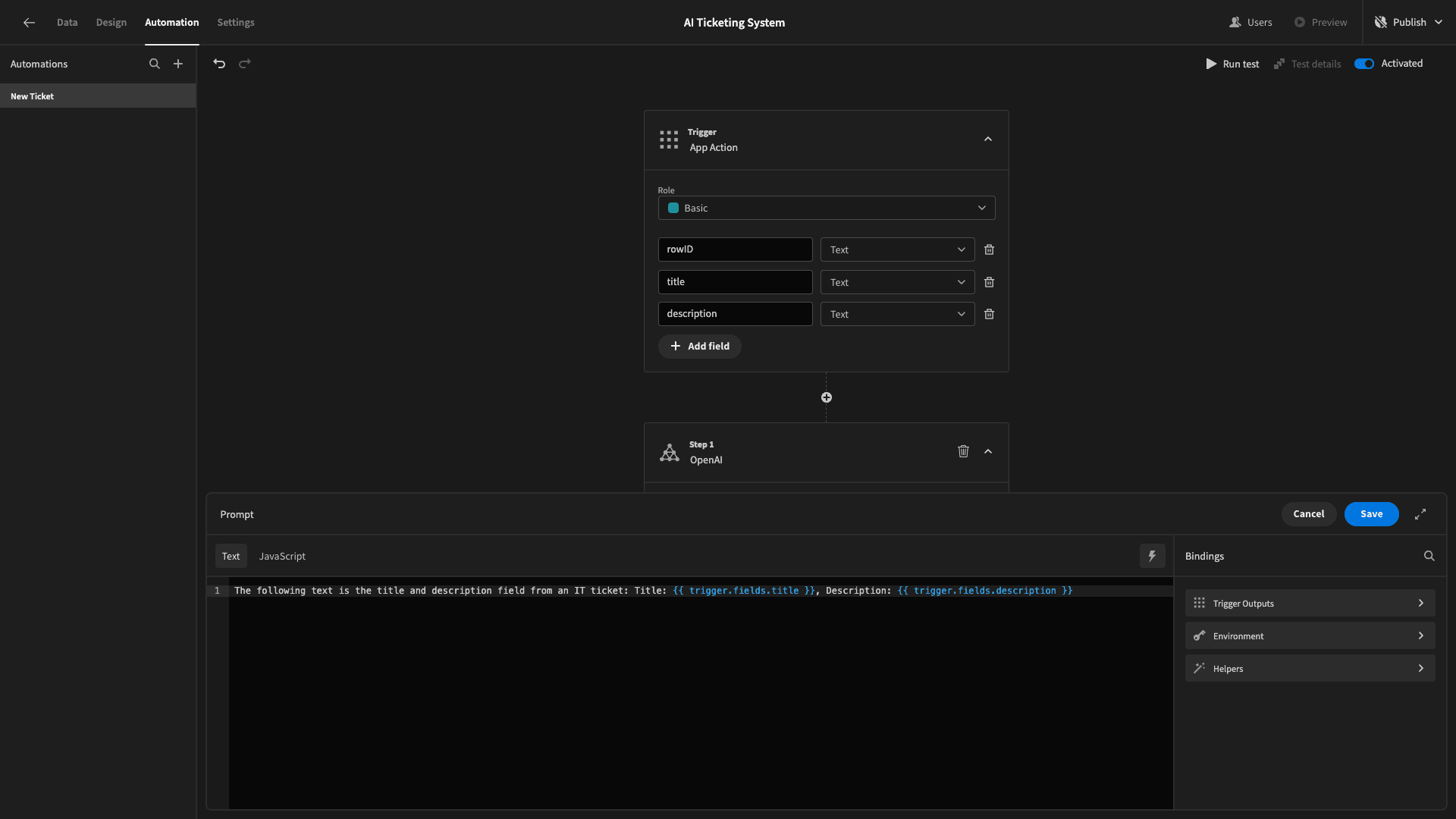Open the Role dropdown showing Basic

click(827, 208)
